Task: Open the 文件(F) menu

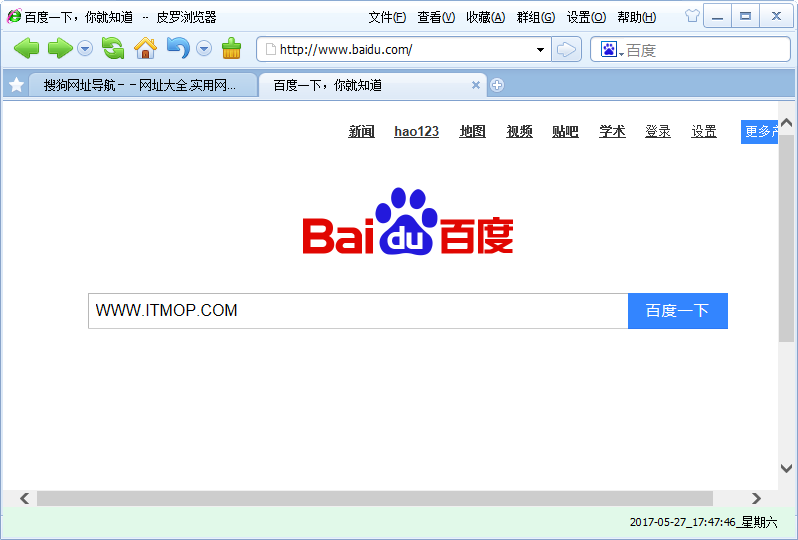Action: (x=387, y=17)
